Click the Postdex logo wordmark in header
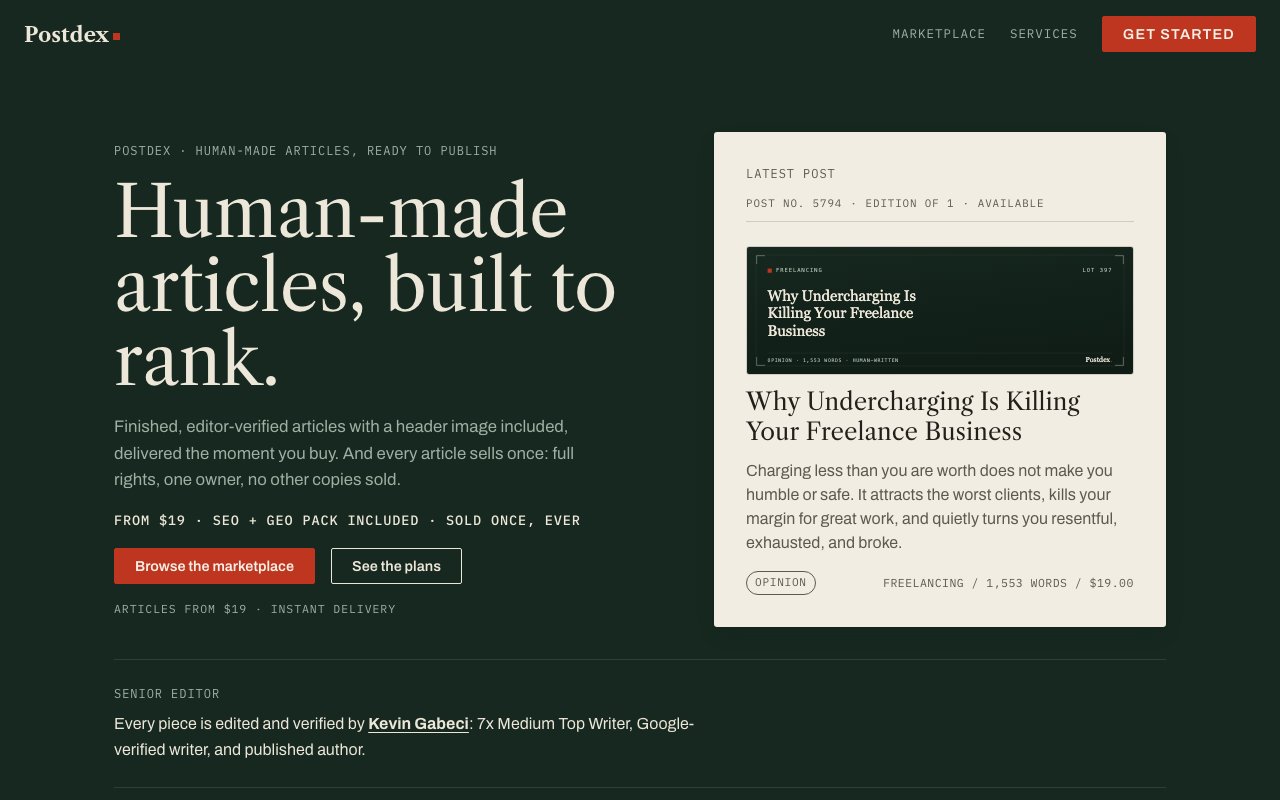Screen dimensions: 1280x800 (x=66, y=34)
